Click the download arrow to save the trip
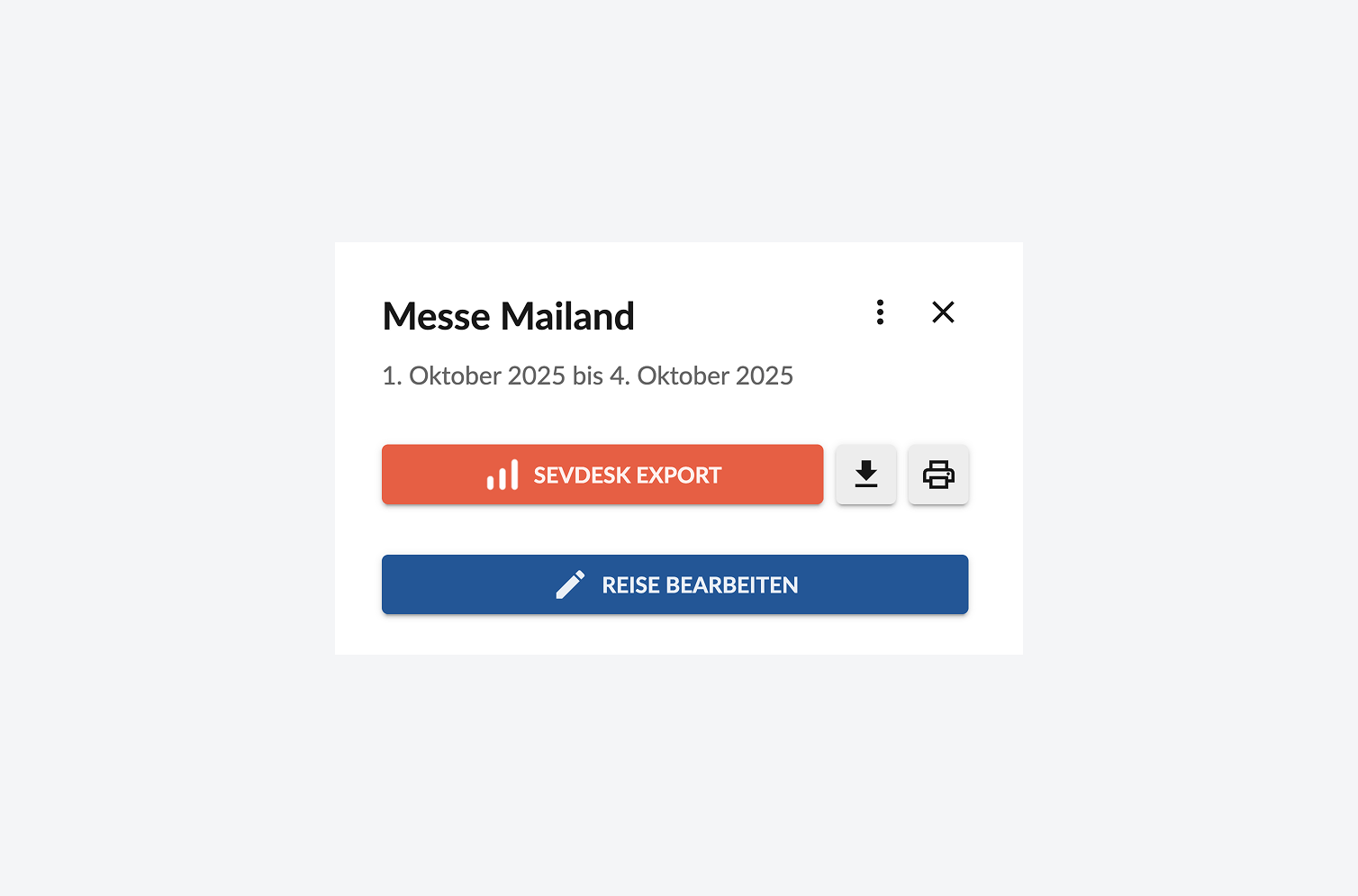Viewport: 1358px width, 896px height. [865, 475]
